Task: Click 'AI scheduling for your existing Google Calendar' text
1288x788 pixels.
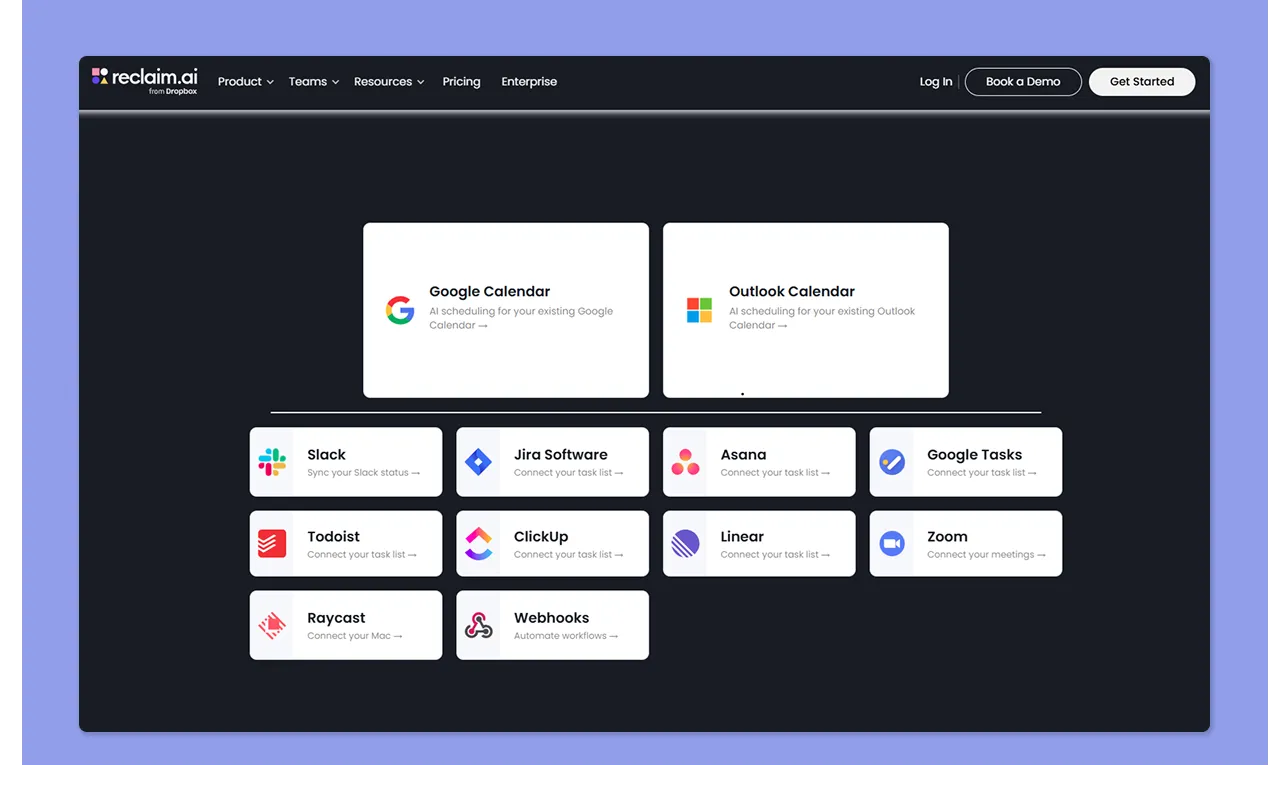Action: click(x=521, y=318)
